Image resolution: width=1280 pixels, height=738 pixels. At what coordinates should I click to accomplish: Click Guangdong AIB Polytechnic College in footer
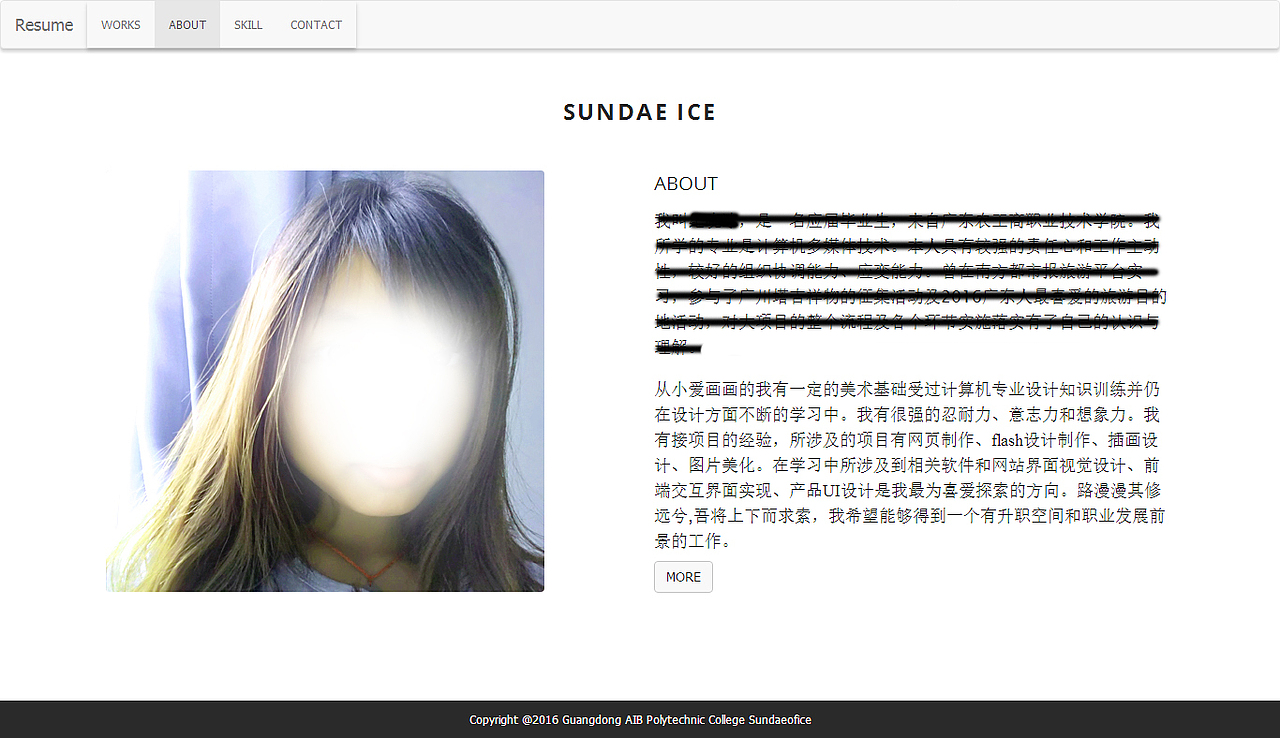654,720
